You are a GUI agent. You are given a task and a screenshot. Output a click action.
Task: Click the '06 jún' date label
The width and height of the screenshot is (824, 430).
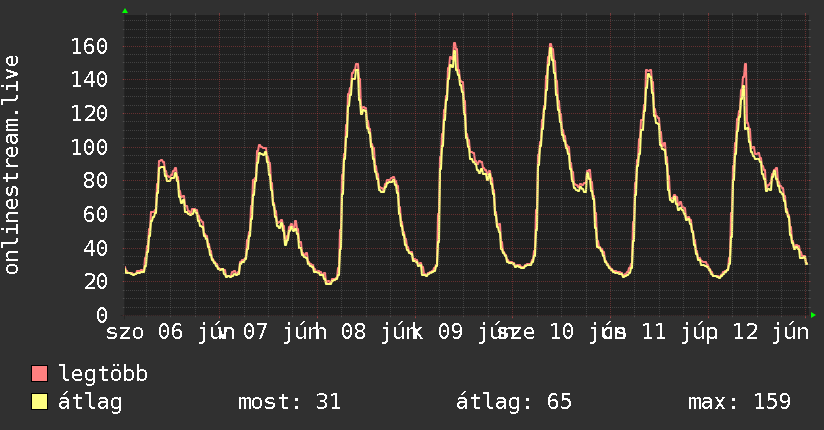[197, 332]
